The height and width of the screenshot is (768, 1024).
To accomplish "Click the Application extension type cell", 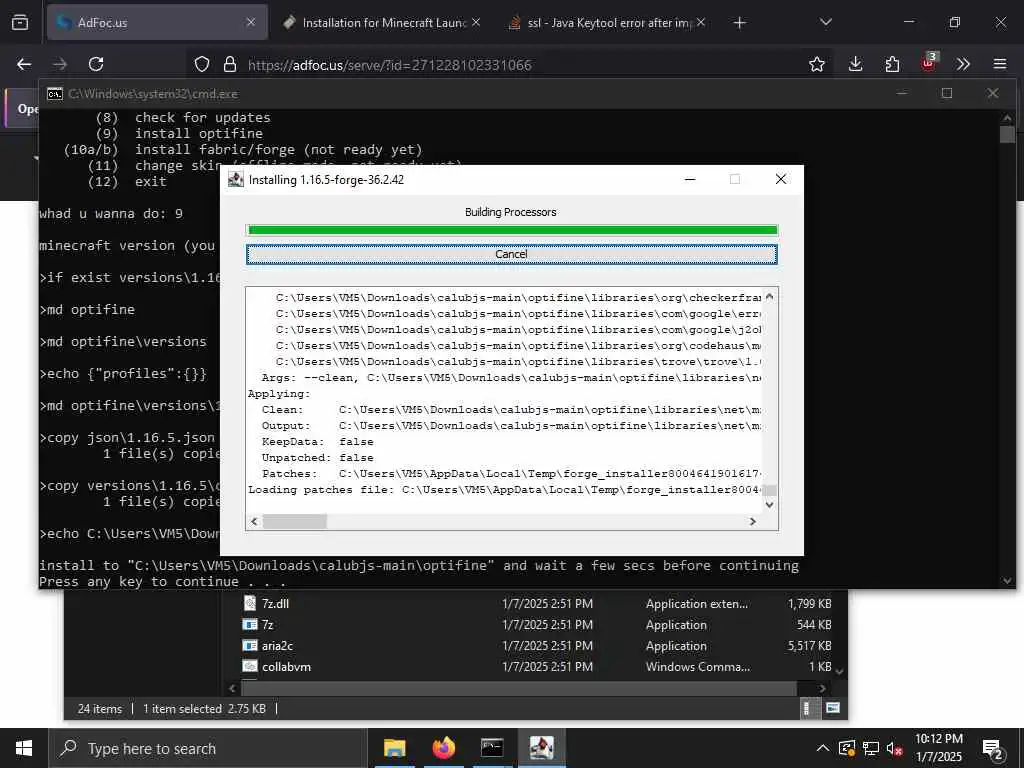I will point(697,603).
